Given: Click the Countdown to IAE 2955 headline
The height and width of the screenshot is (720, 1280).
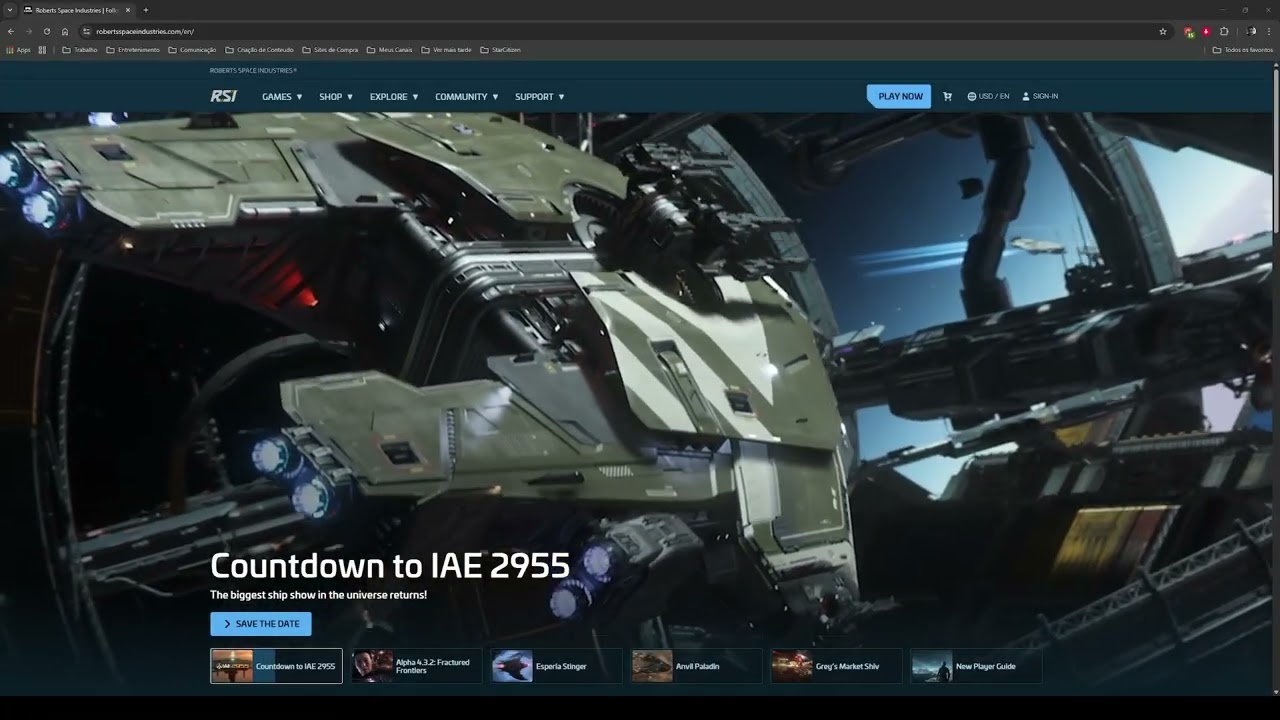Looking at the screenshot, I should 390,566.
